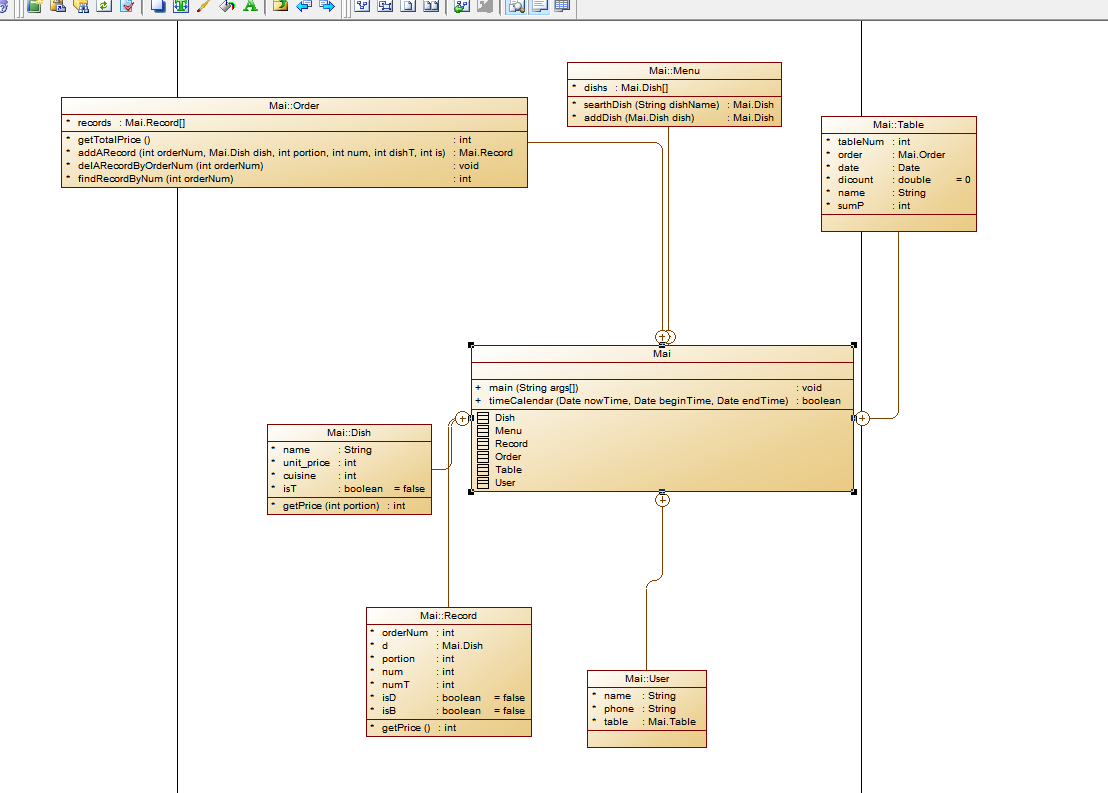Image resolution: width=1108 pixels, height=793 pixels.
Task: Click the folder with green up arrow
Action: [x=281, y=6]
